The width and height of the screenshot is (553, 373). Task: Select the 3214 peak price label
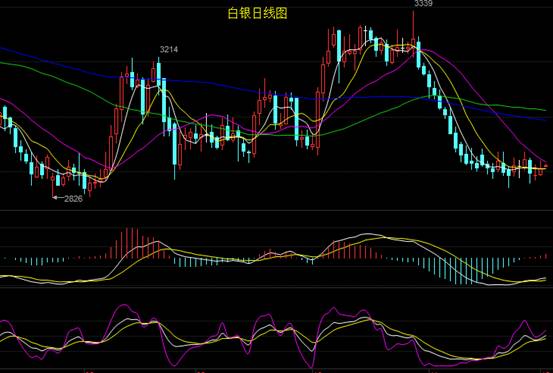169,49
